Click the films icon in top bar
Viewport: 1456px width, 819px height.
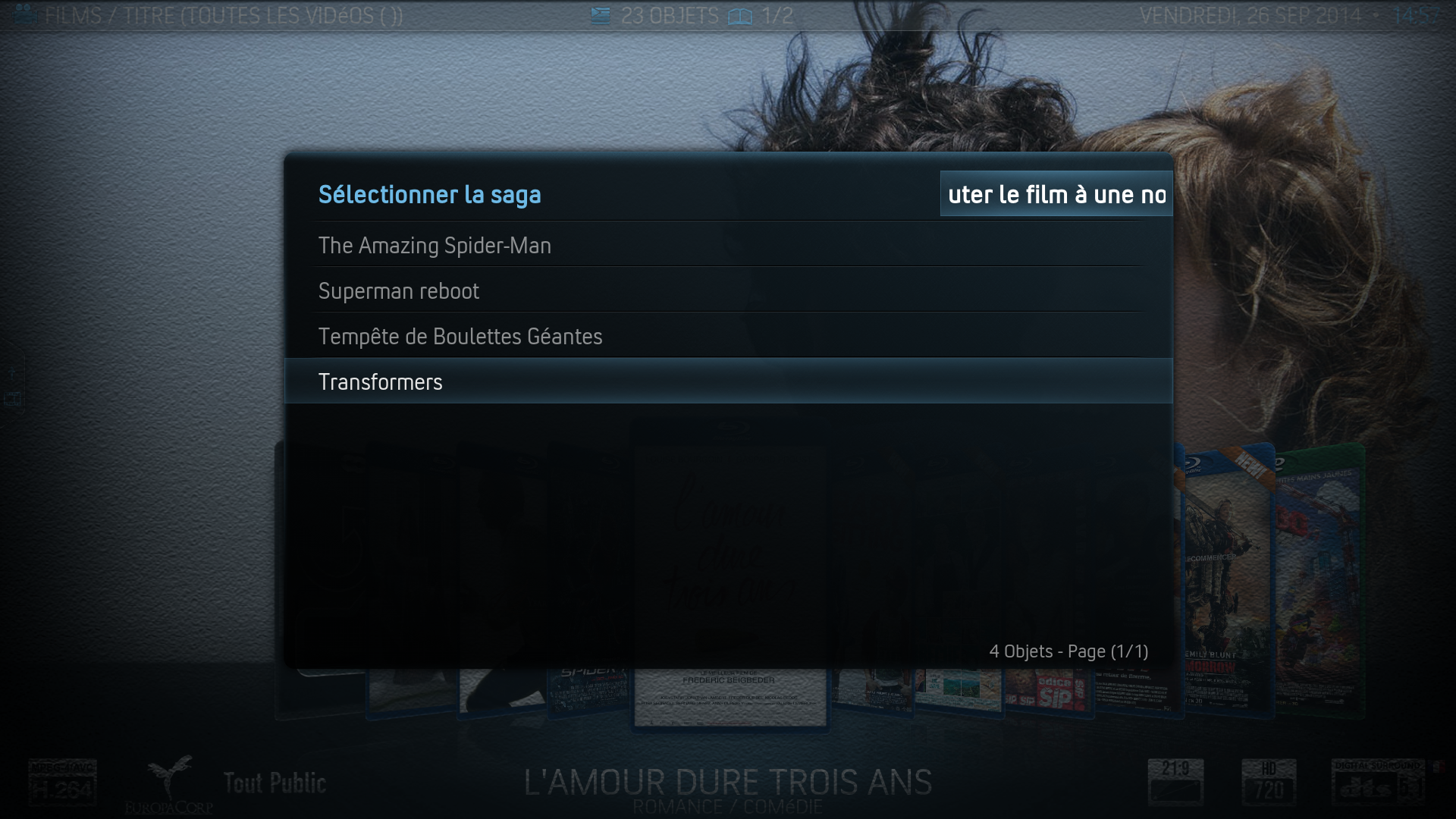coord(25,14)
